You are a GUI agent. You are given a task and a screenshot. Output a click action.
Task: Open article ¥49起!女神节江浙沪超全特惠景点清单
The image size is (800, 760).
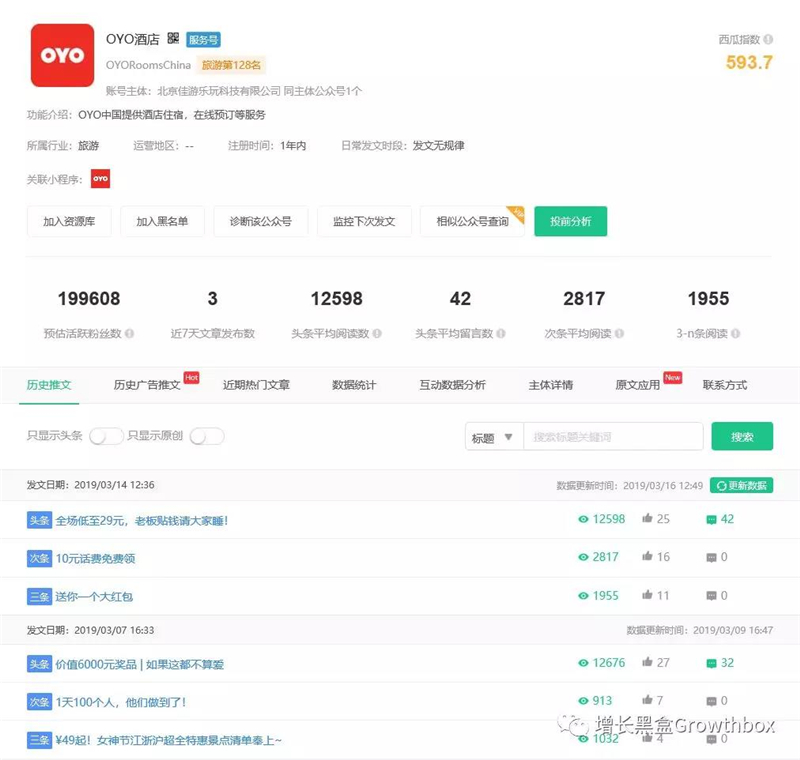click(x=168, y=740)
